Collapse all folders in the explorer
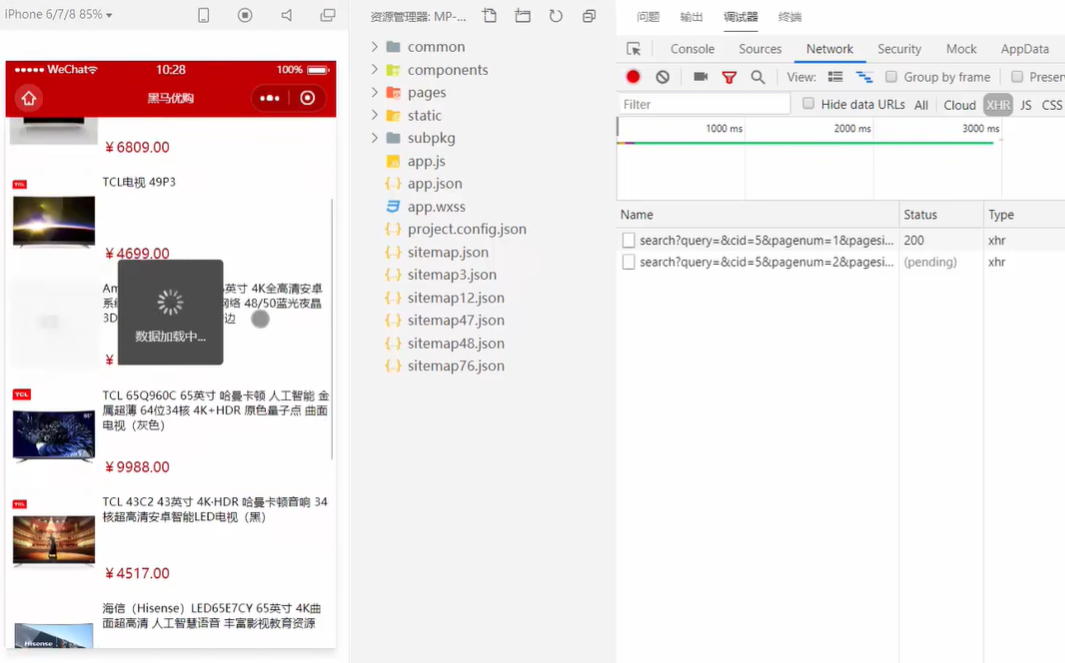 (589, 16)
